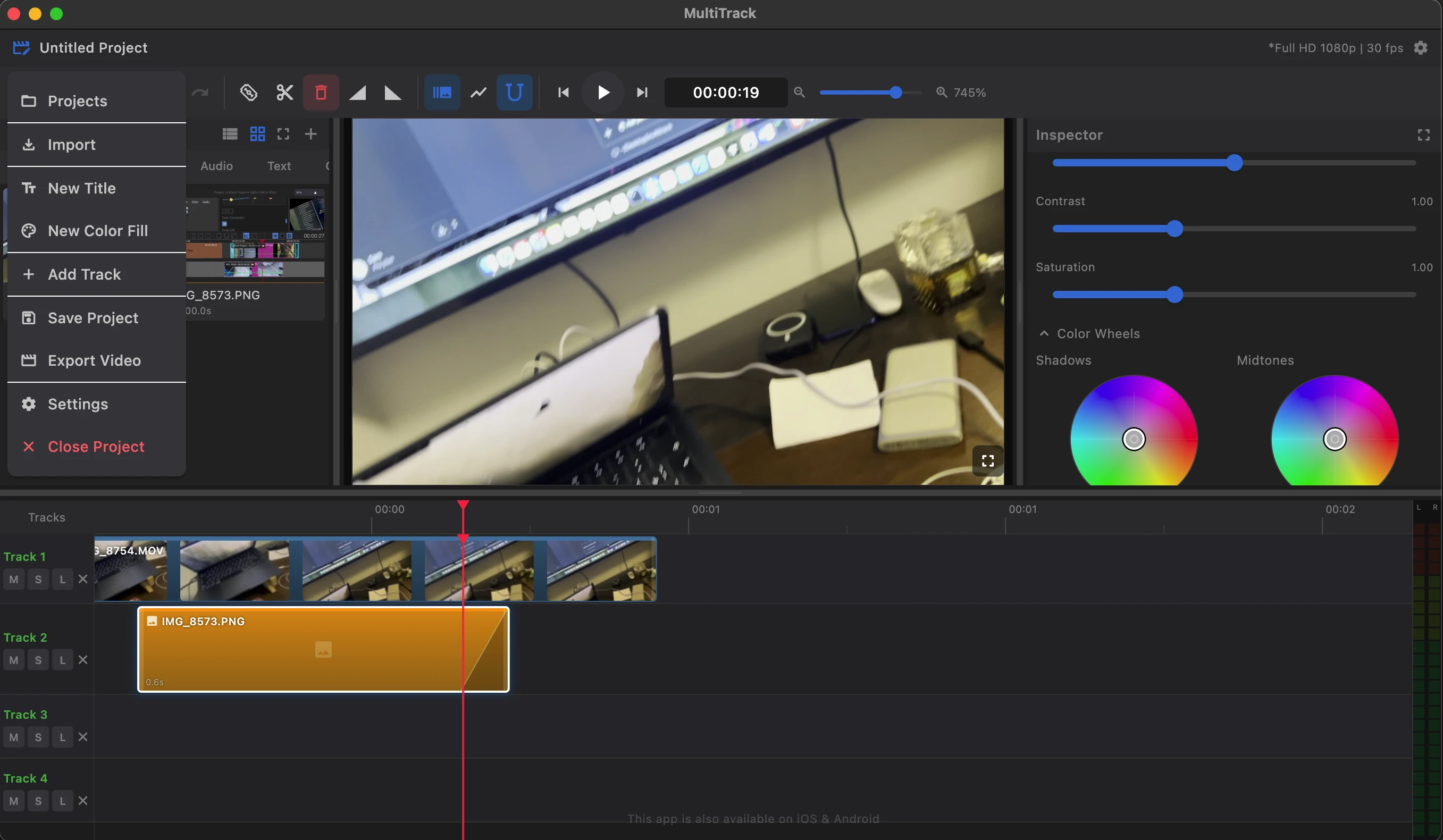Choose Close Project from the menu

pos(96,447)
